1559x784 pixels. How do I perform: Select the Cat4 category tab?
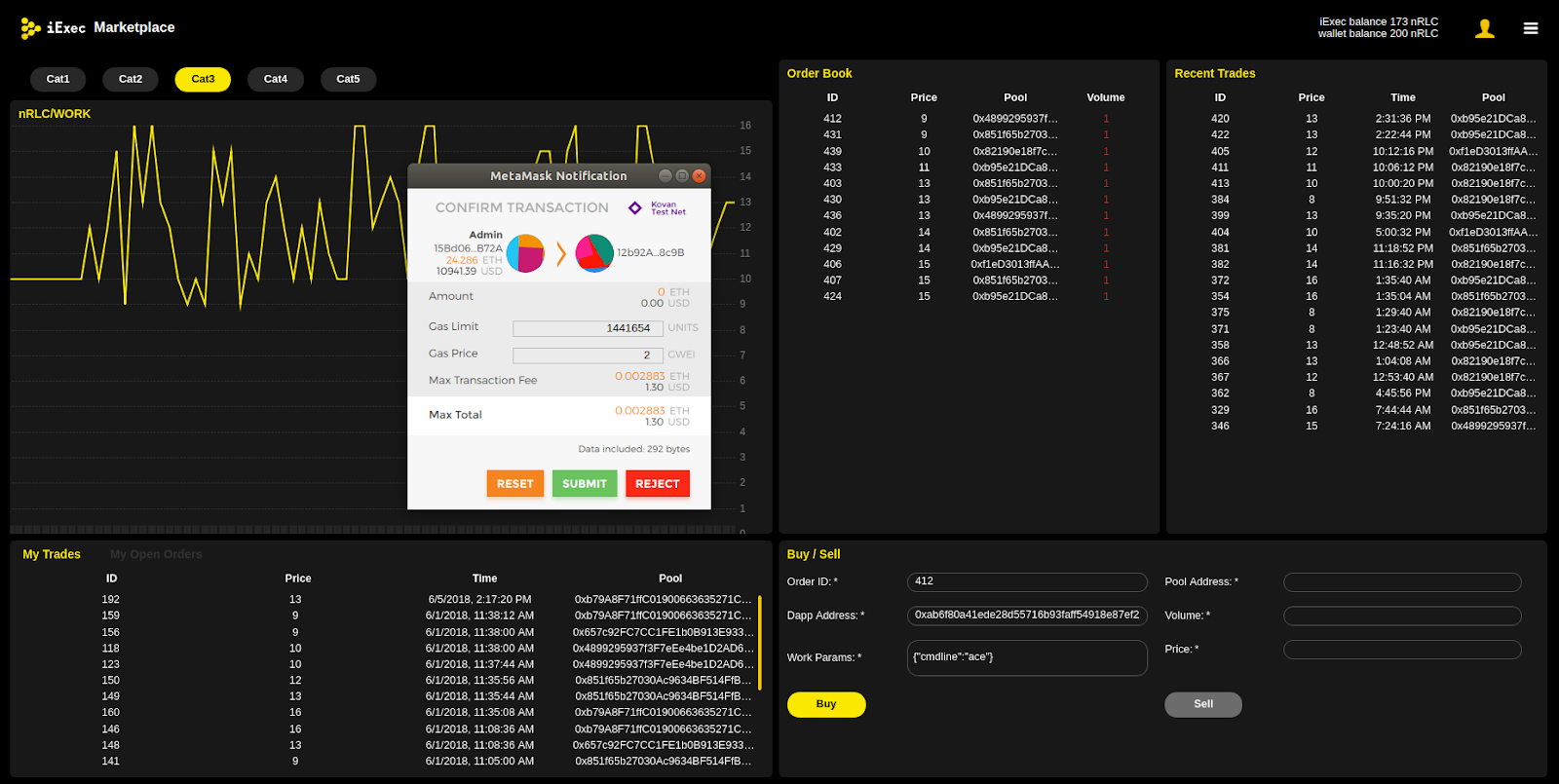coord(276,79)
